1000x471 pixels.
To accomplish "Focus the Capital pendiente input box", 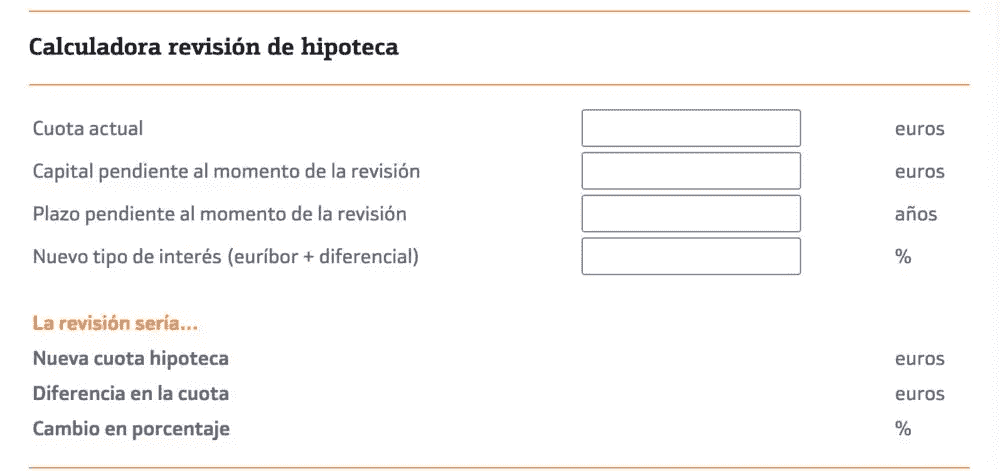I will coord(691,171).
